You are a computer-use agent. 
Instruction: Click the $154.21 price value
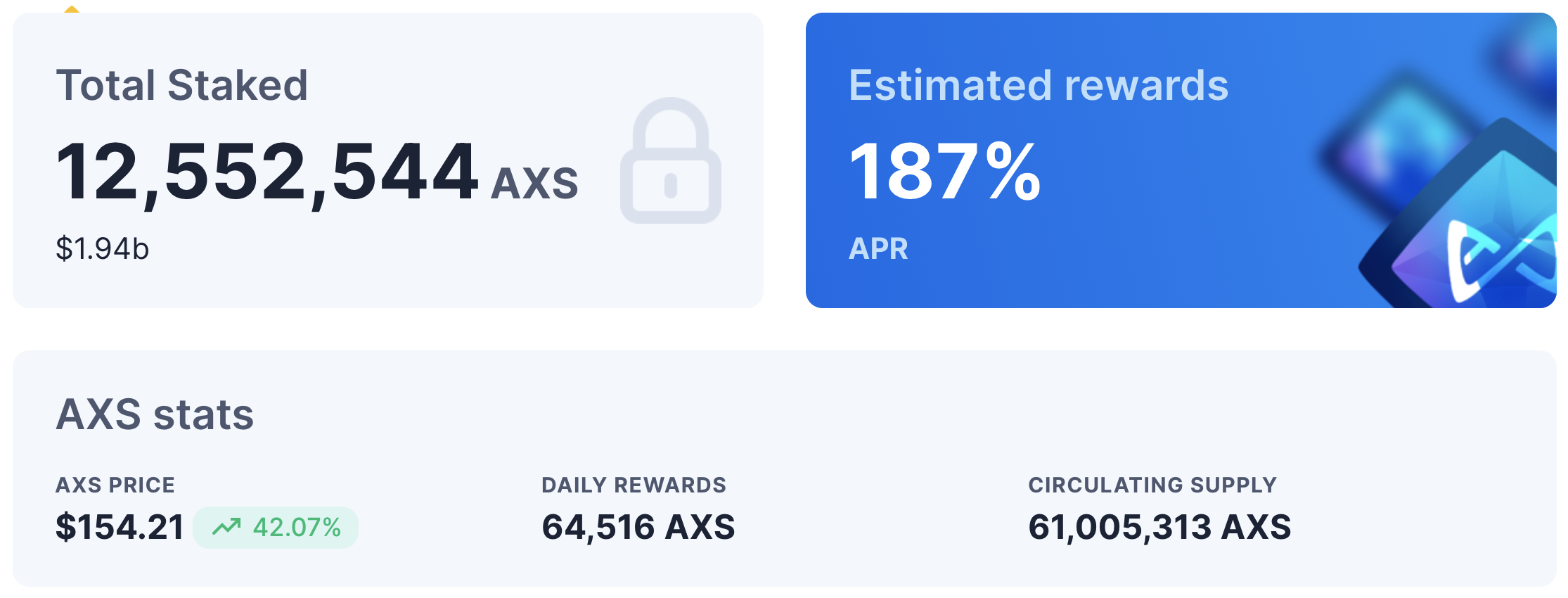tap(120, 527)
